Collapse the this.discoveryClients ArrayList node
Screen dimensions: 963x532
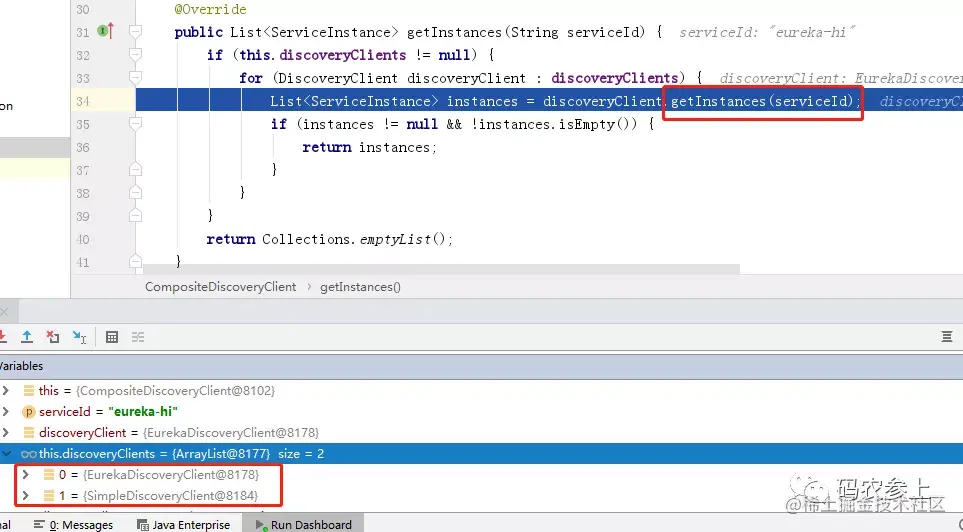click(6, 454)
